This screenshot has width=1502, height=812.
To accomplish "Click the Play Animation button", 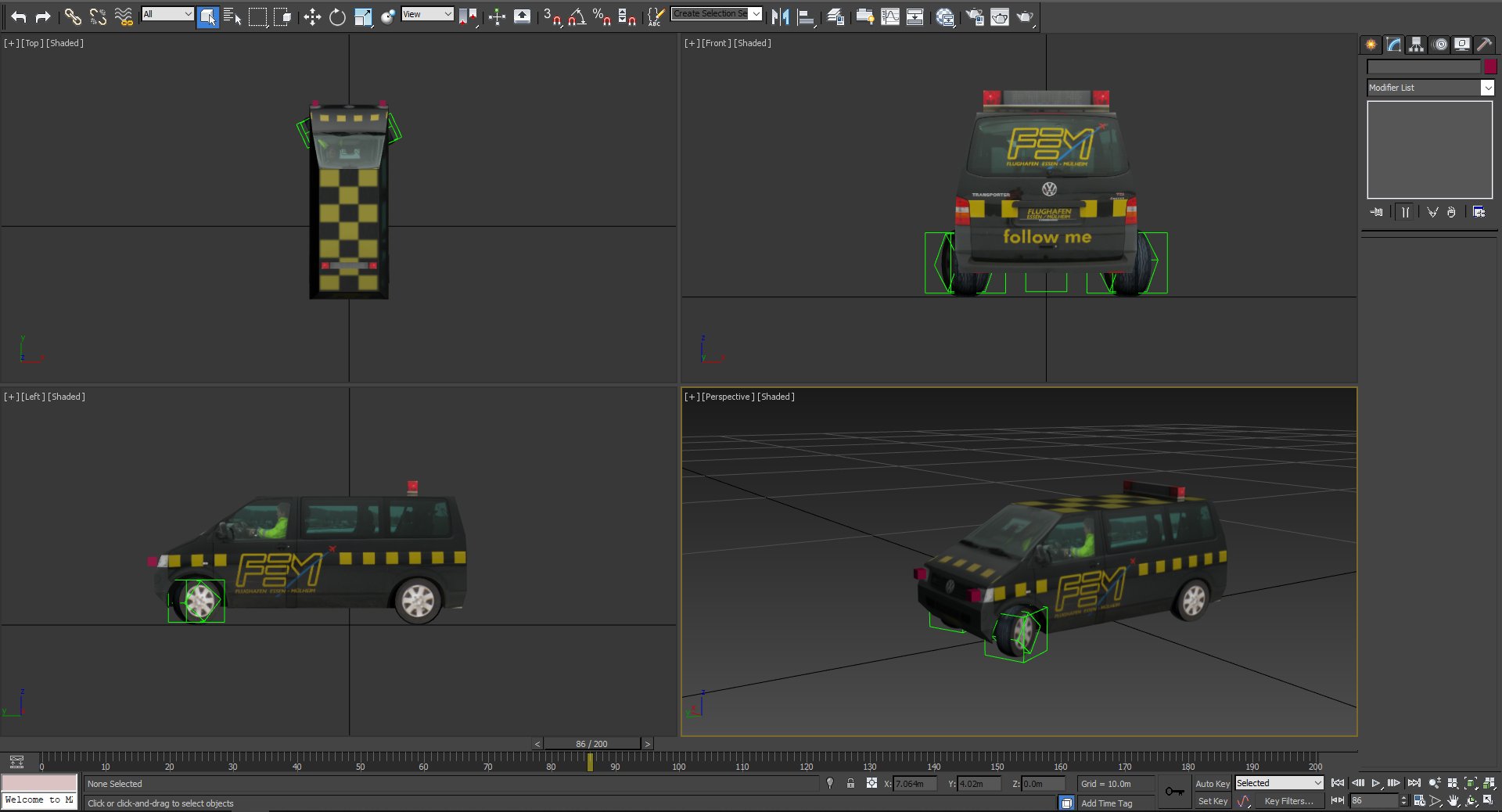I will (x=1376, y=783).
